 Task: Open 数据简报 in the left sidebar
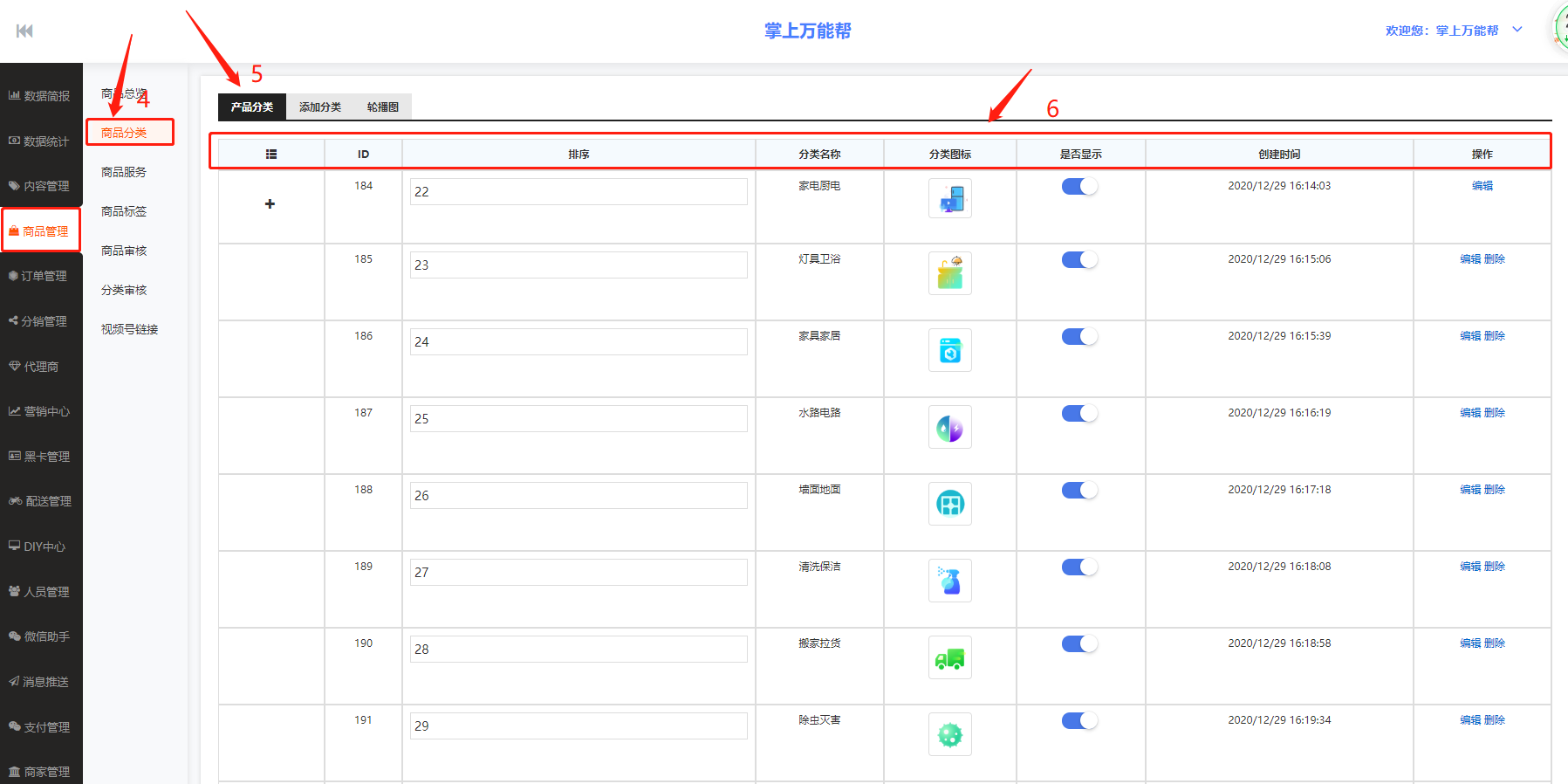[40, 96]
